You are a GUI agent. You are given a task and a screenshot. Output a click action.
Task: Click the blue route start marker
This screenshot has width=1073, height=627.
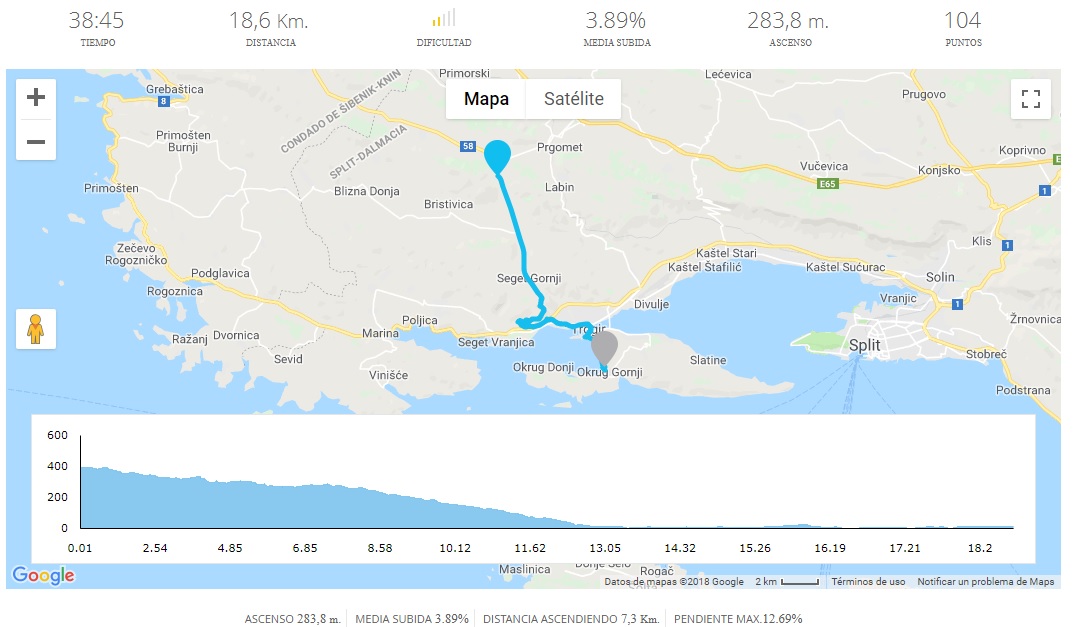pos(497,156)
